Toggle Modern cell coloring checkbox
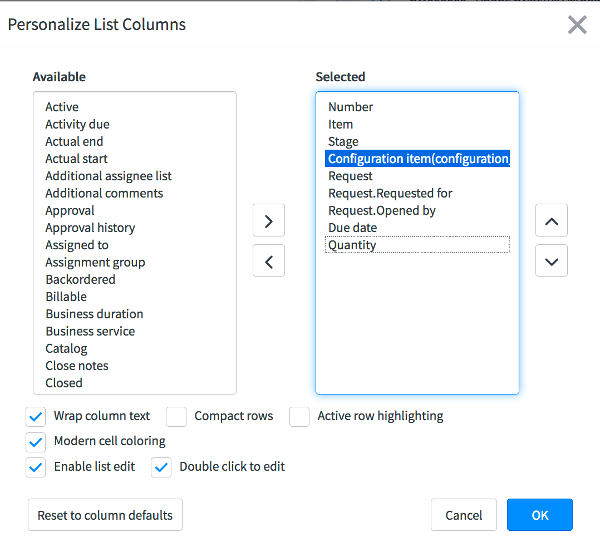 click(36, 441)
